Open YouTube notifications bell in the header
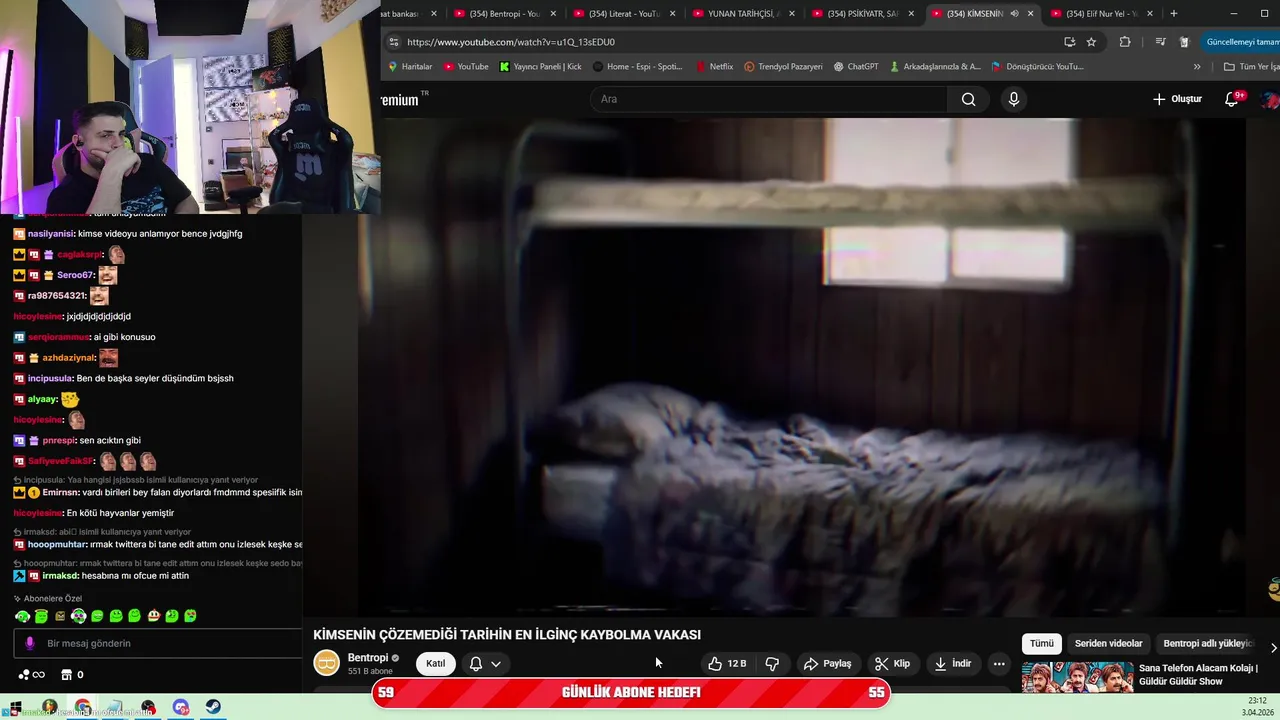This screenshot has height=720, width=1280. [1232, 99]
